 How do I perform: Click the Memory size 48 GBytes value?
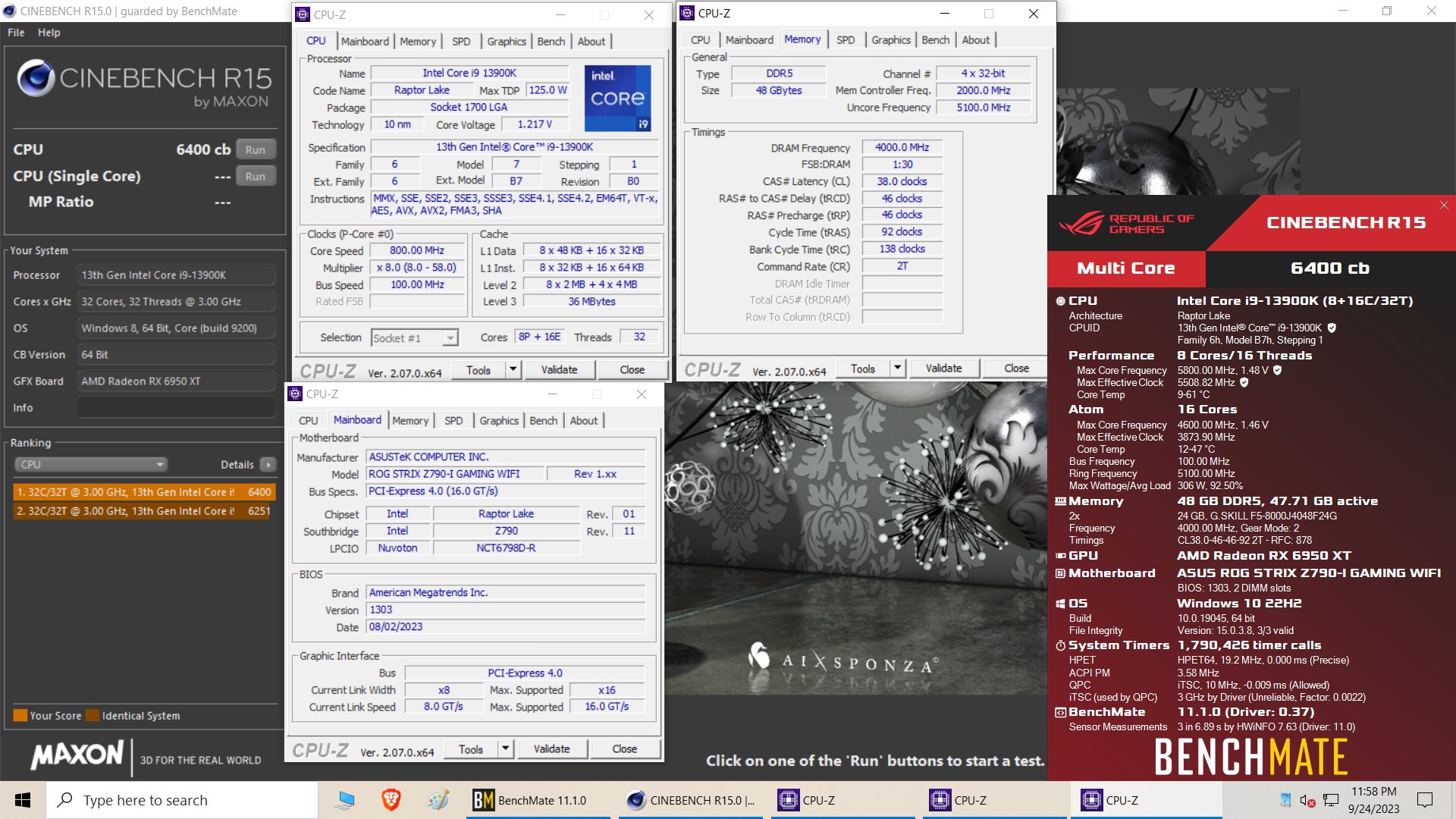coord(778,90)
